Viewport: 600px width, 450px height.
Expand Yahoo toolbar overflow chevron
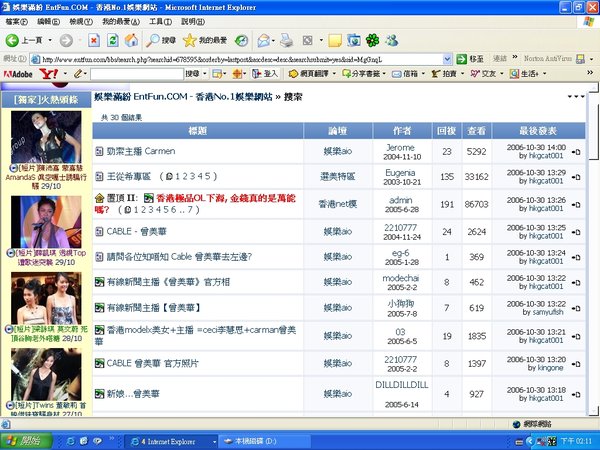(590, 72)
